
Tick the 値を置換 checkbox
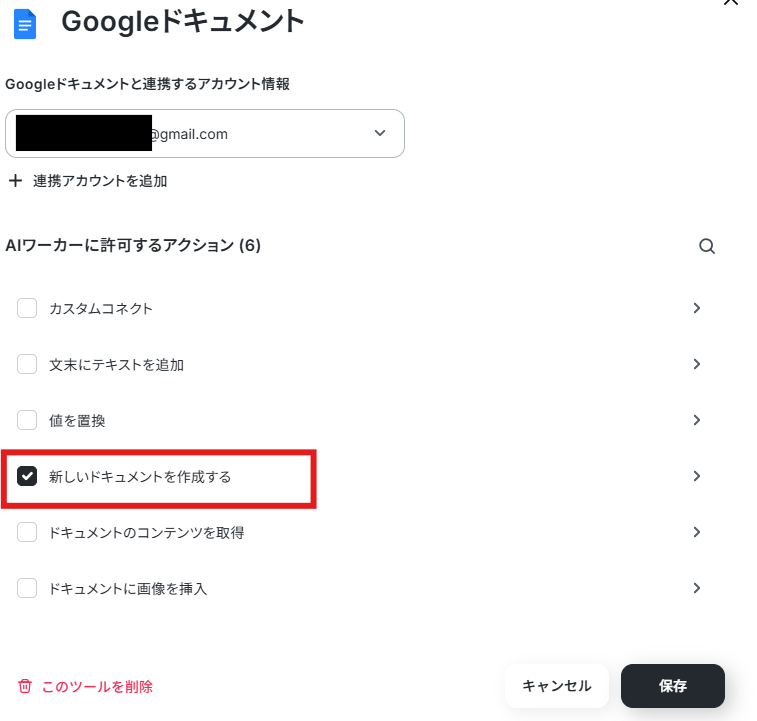[x=27, y=420]
